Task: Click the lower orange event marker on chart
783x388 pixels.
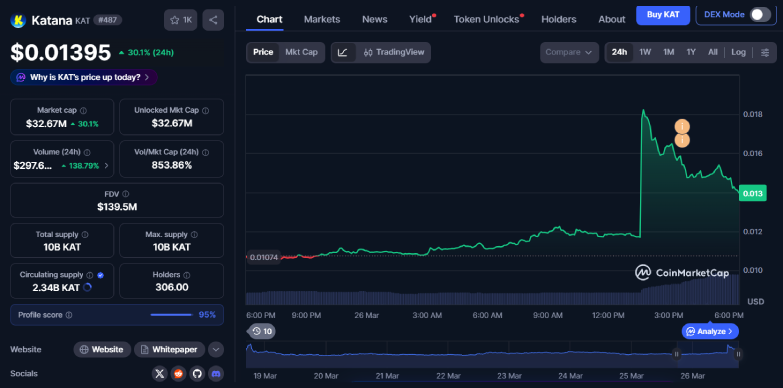Action: coord(682,140)
